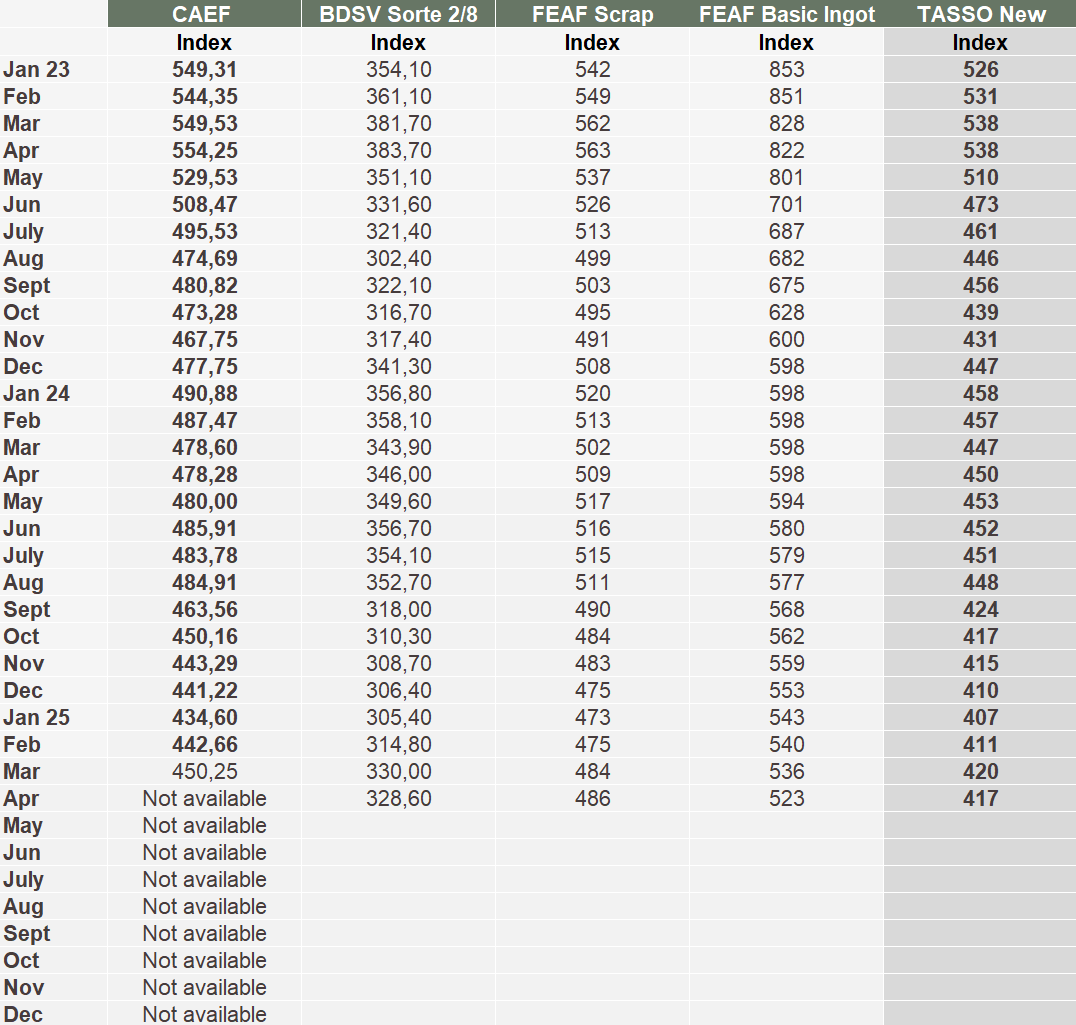
Task: Select the FEAF Basic Ingot header
Action: coord(786,14)
